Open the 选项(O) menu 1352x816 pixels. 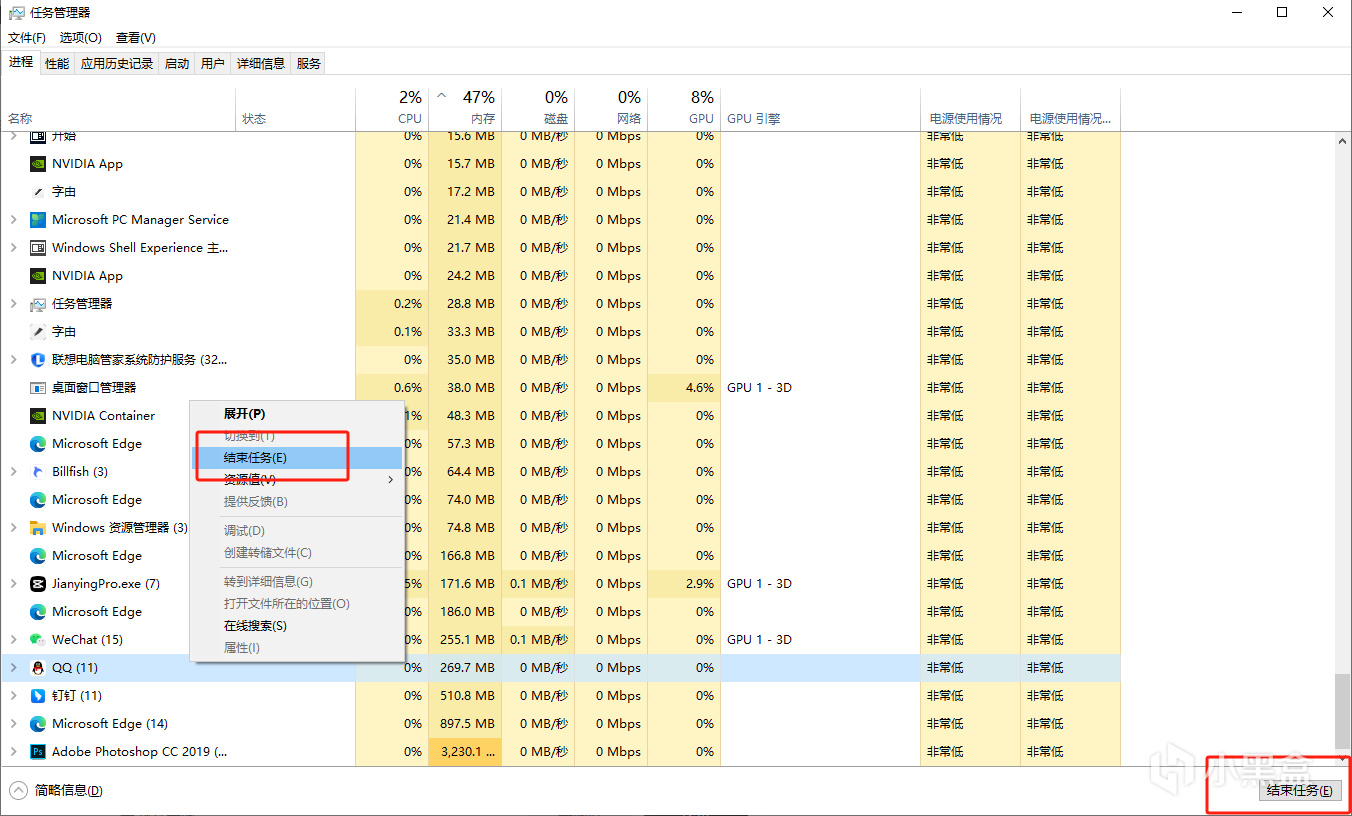81,38
